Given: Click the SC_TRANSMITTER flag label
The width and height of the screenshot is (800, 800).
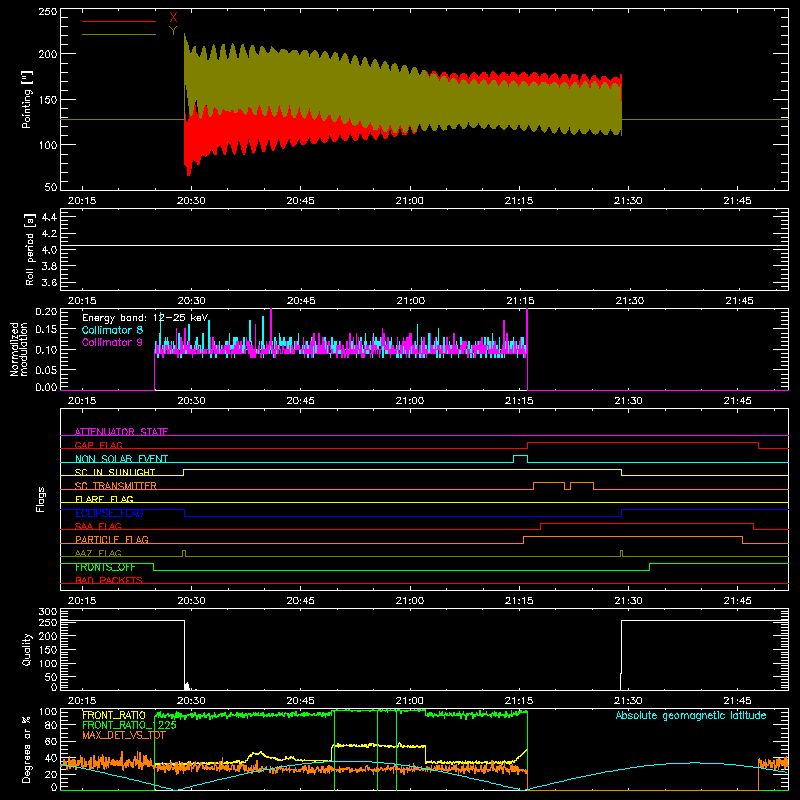Looking at the screenshot, I should click(x=116, y=486).
